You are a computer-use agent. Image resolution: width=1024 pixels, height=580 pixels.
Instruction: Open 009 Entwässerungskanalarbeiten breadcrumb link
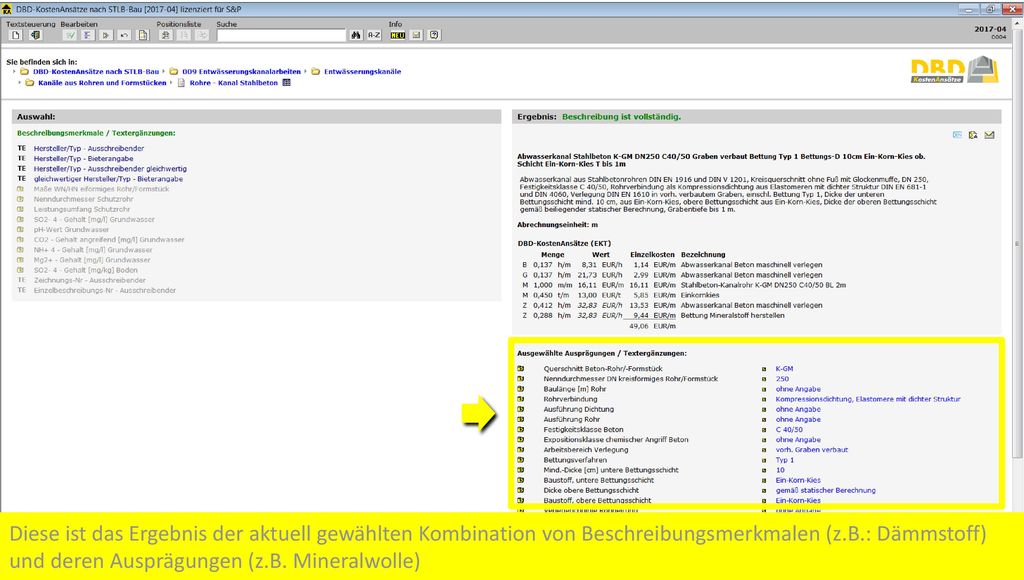click(x=242, y=72)
